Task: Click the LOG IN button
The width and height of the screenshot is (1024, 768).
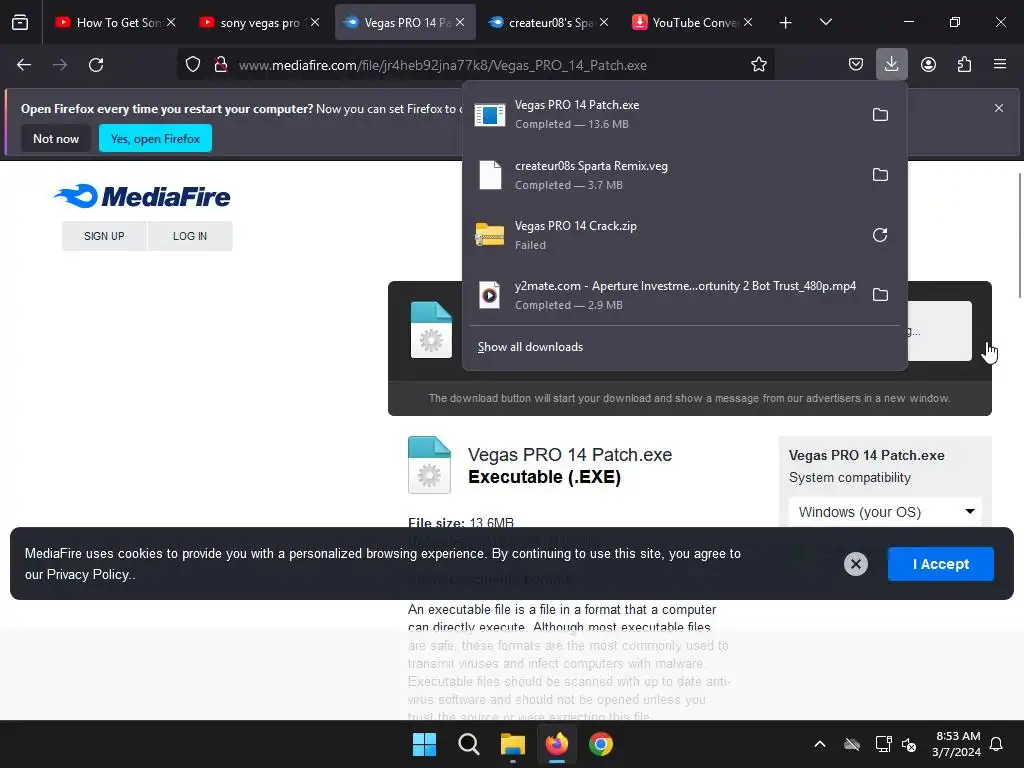Action: point(190,236)
